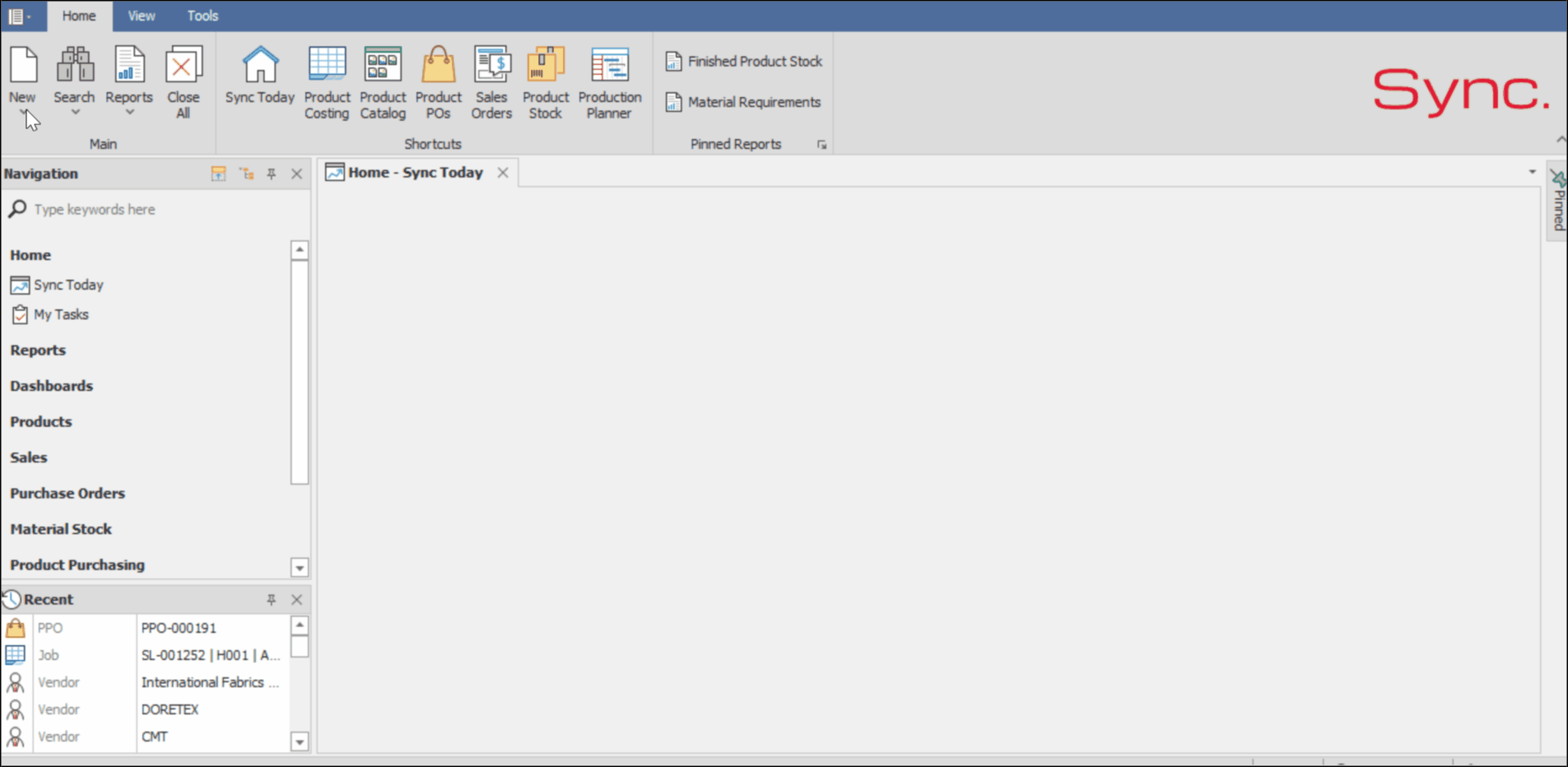Click the Recent list scroll down arrow
The image size is (1568, 767).
tap(300, 741)
